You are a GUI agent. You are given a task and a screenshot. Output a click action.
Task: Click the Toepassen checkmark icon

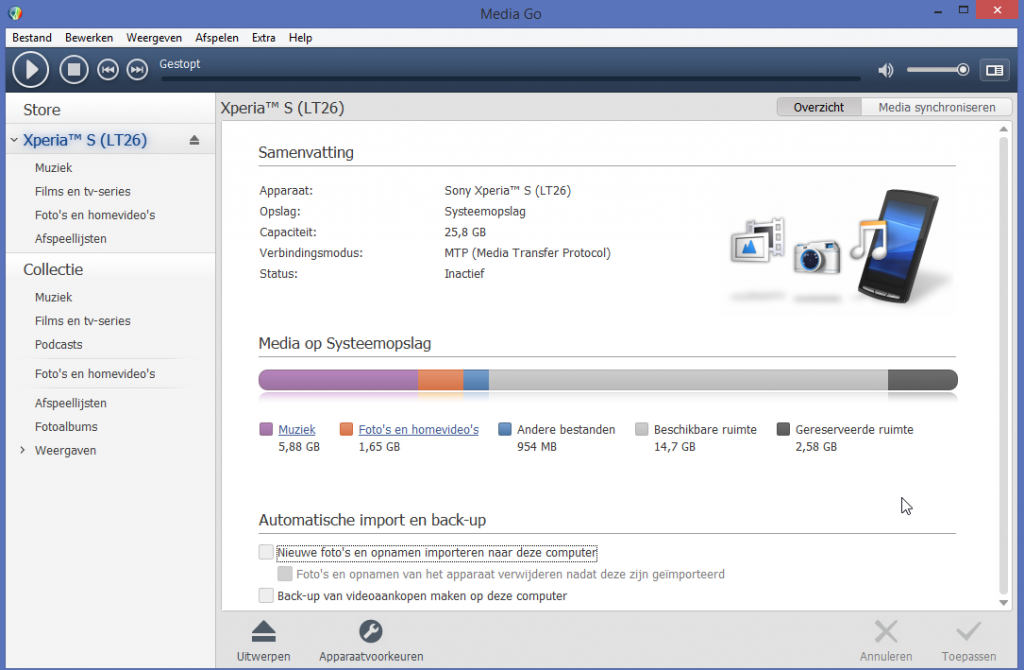tap(968, 631)
